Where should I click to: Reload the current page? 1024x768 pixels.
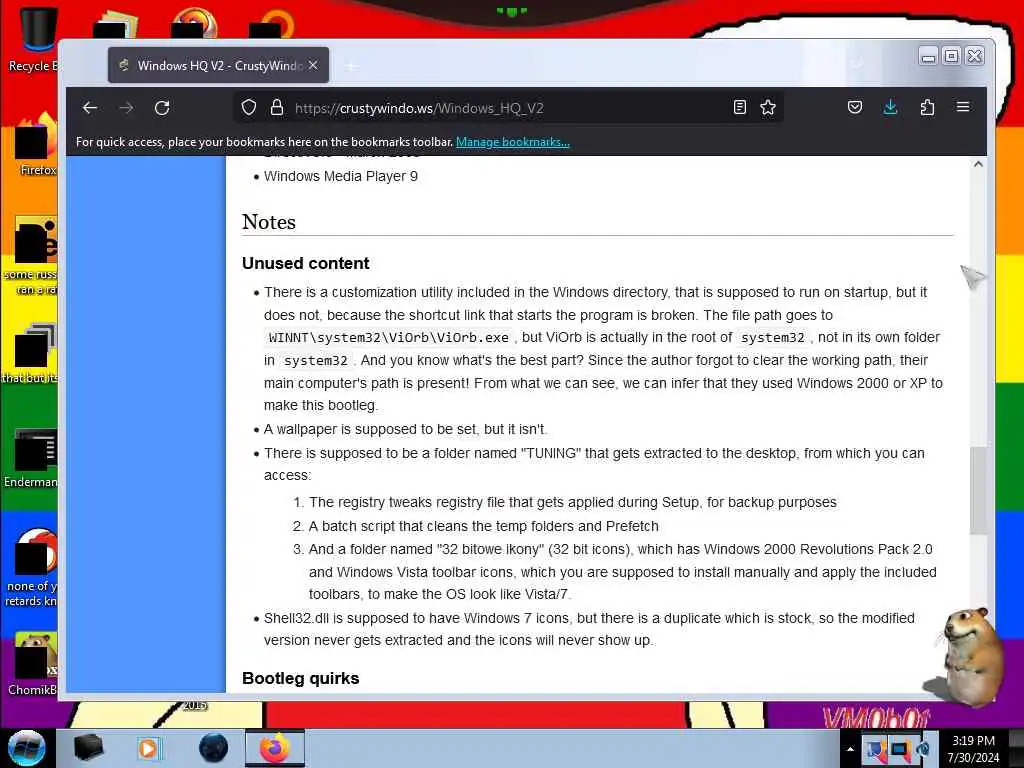coord(163,108)
